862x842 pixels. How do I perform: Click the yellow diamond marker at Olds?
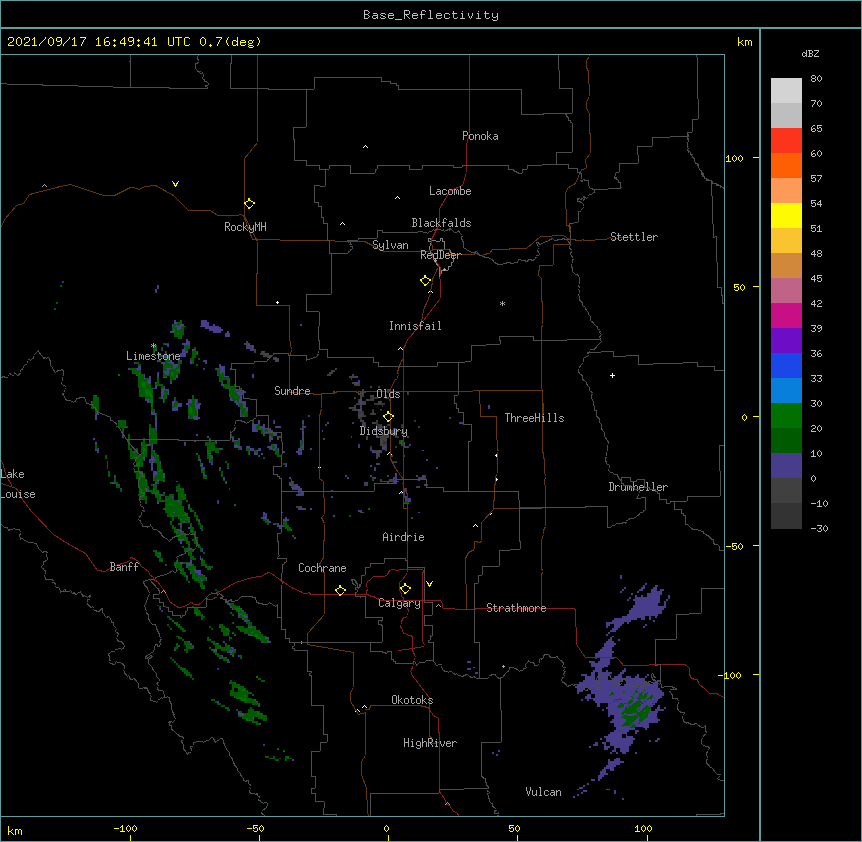pyautogui.click(x=388, y=417)
